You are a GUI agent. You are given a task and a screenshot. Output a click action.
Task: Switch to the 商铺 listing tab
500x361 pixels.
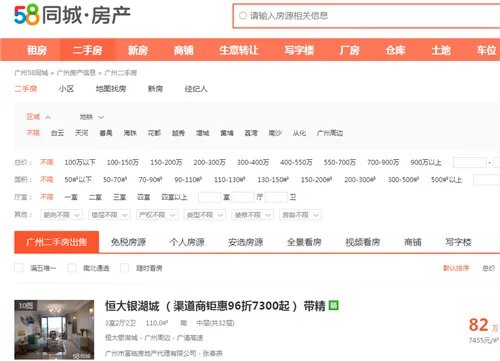[x=413, y=242]
